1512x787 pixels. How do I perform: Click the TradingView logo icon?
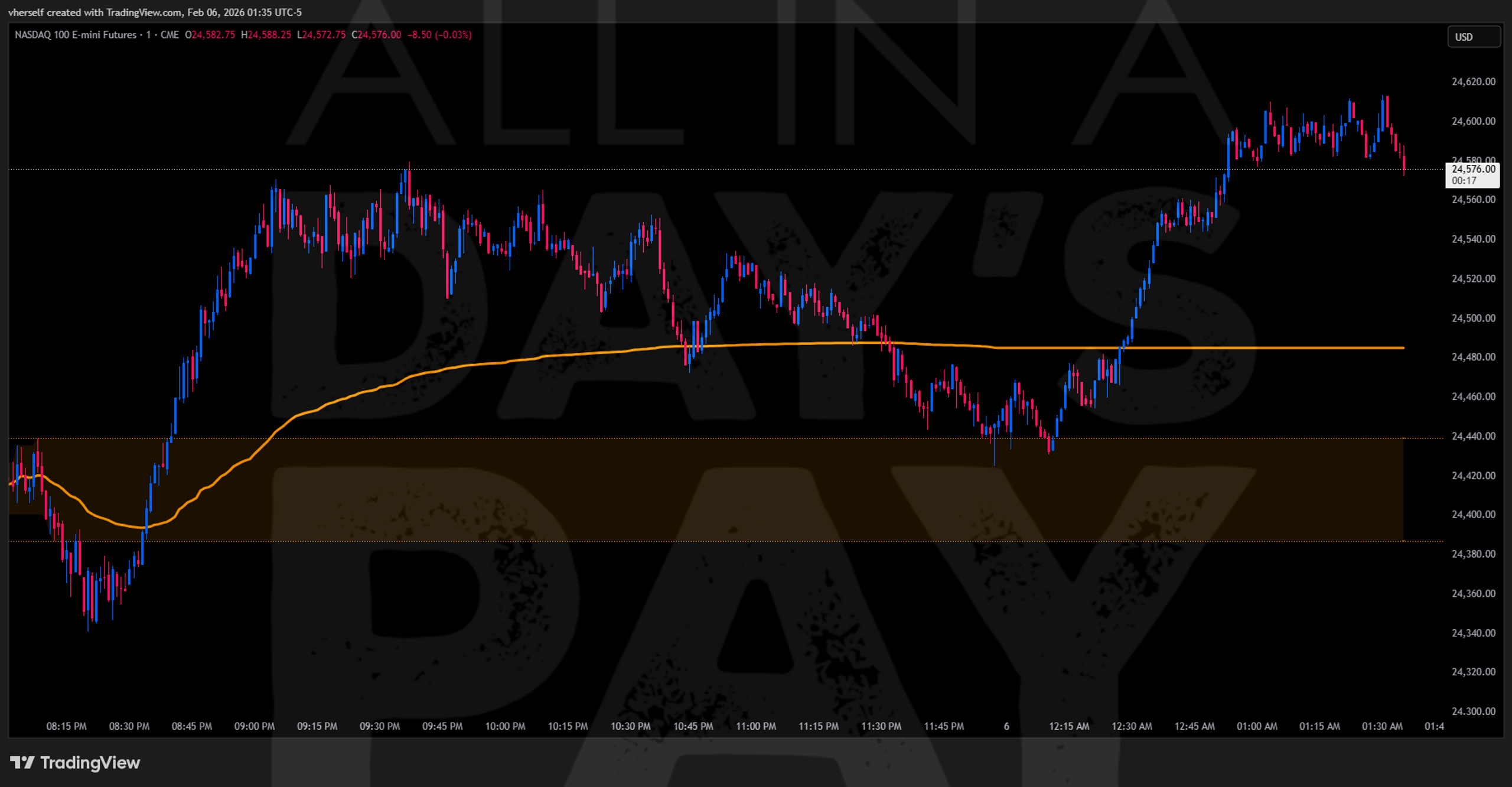tap(22, 763)
